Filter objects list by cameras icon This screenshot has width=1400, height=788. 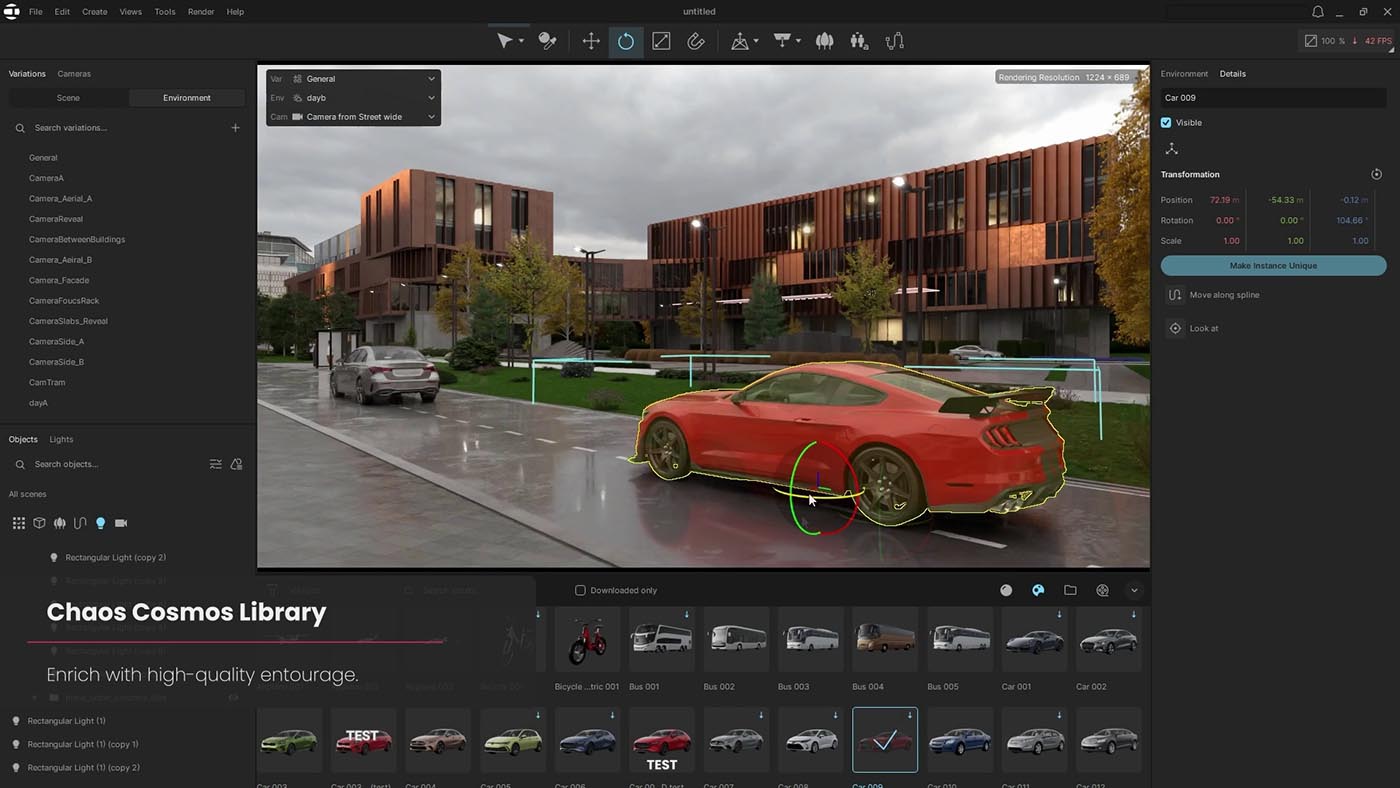pos(121,523)
